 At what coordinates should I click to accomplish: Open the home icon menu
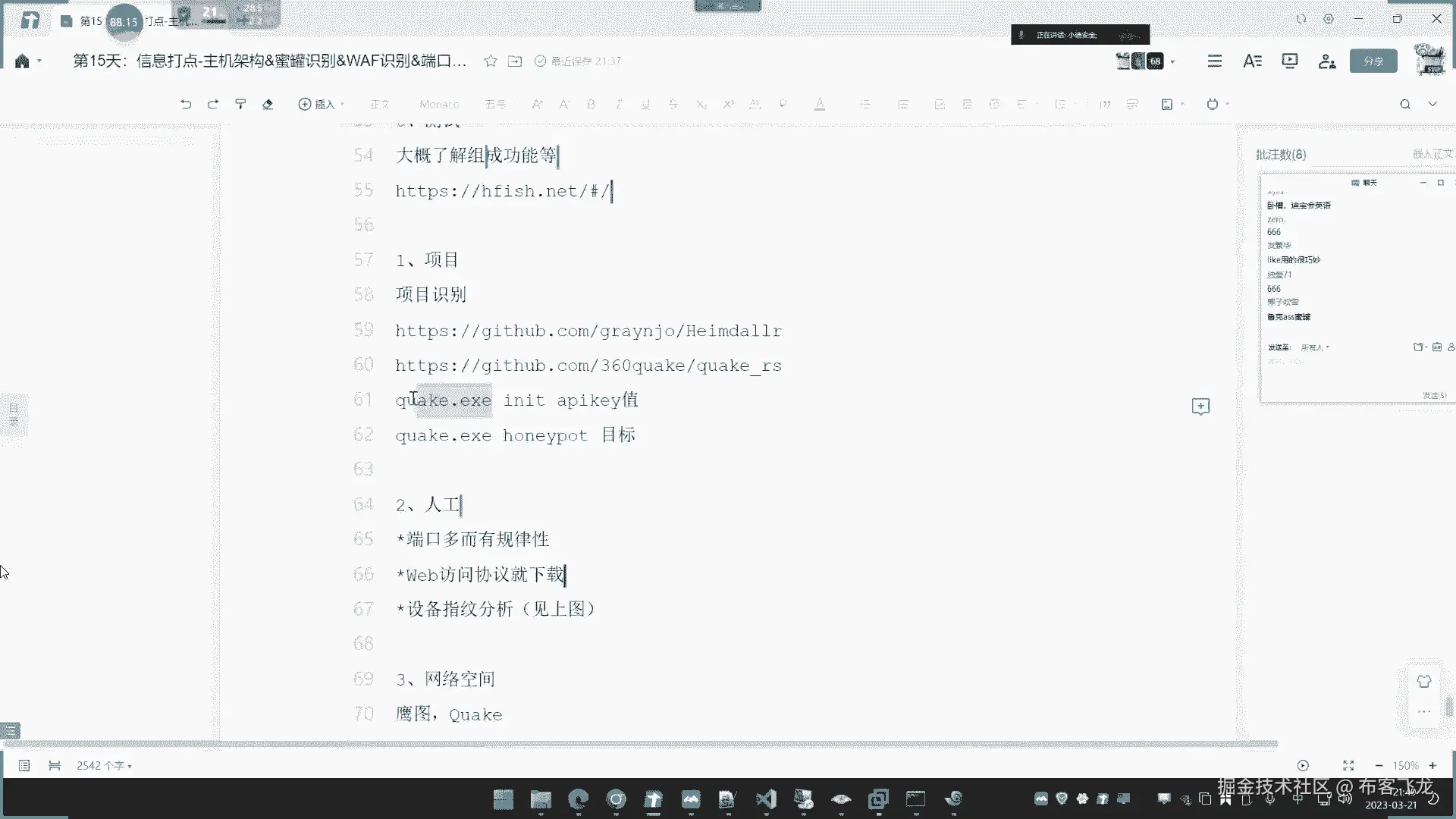(23, 61)
